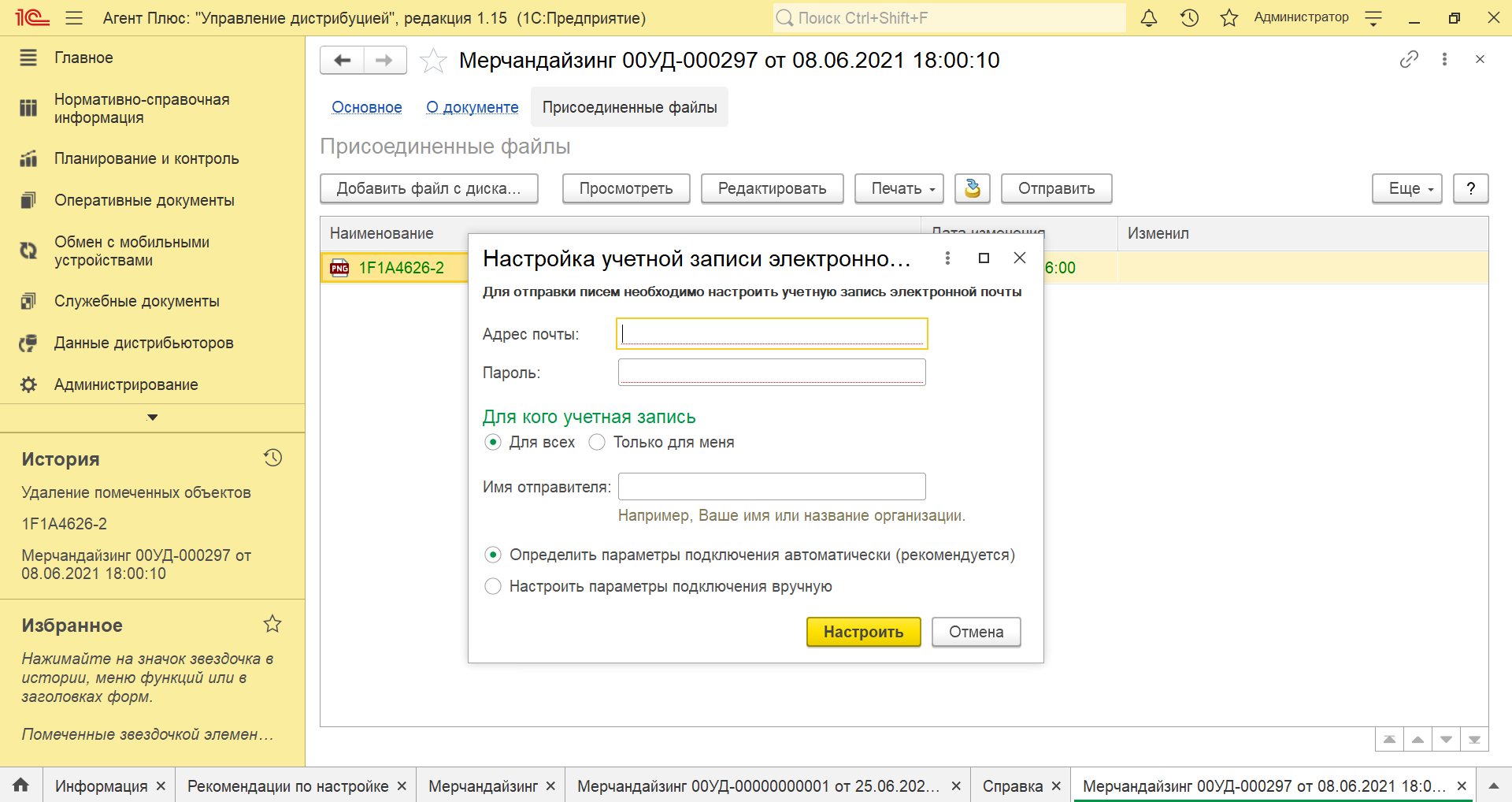Viewport: 1512px width, 802px height.
Task: Select Присоединенные файлы tab
Action: [x=629, y=107]
